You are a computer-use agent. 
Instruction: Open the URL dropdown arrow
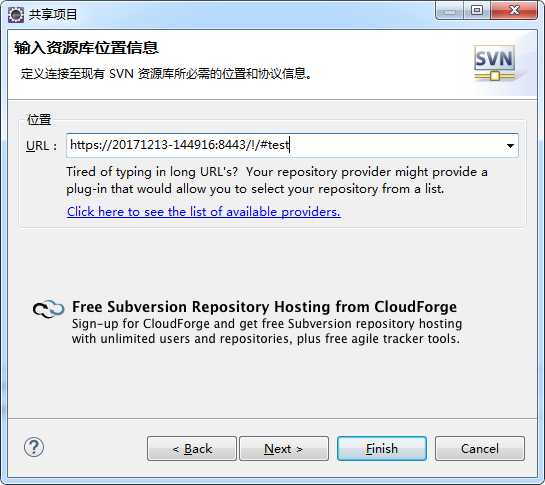(510, 146)
